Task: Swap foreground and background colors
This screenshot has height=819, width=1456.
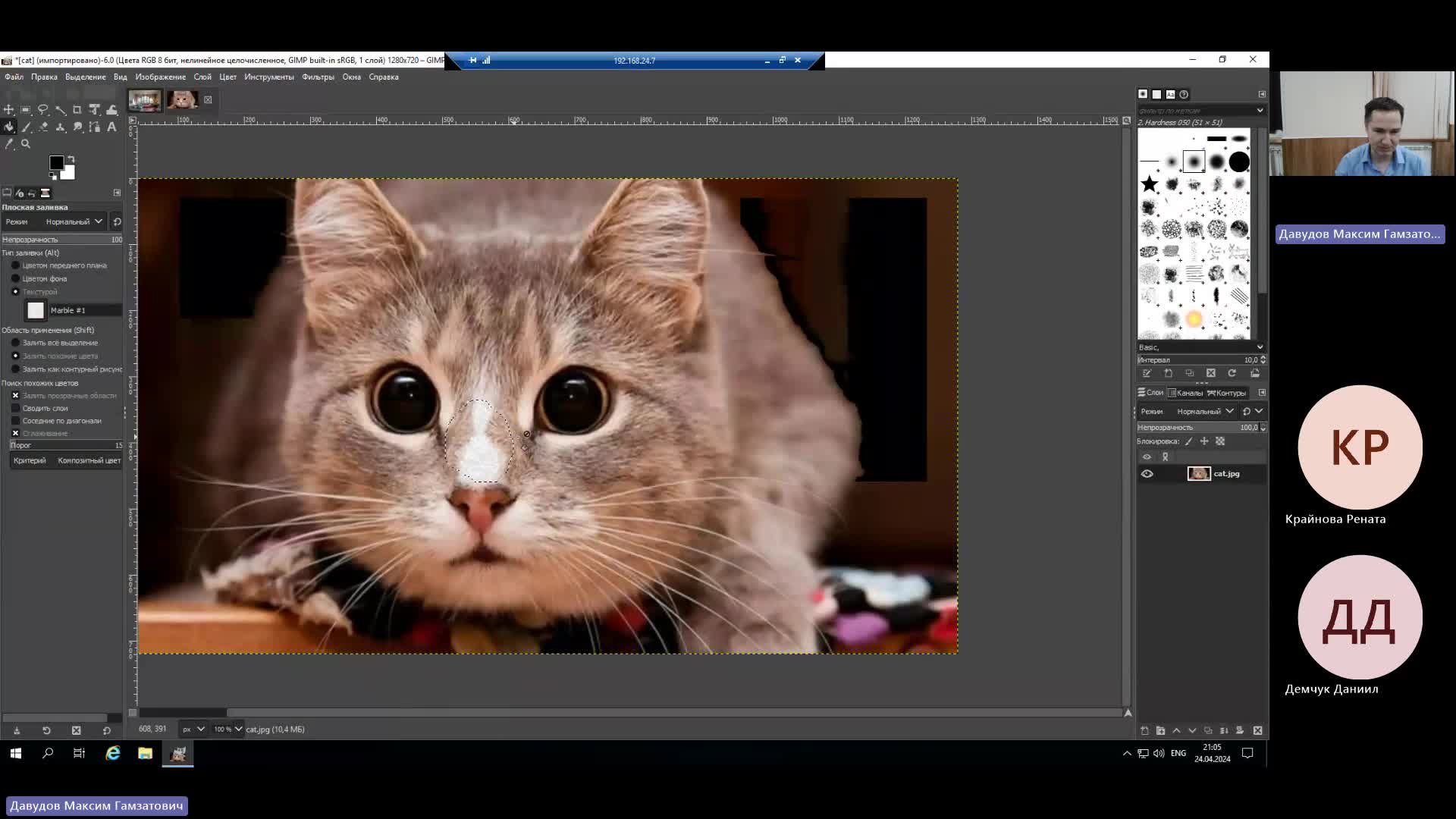Action: pos(71,159)
